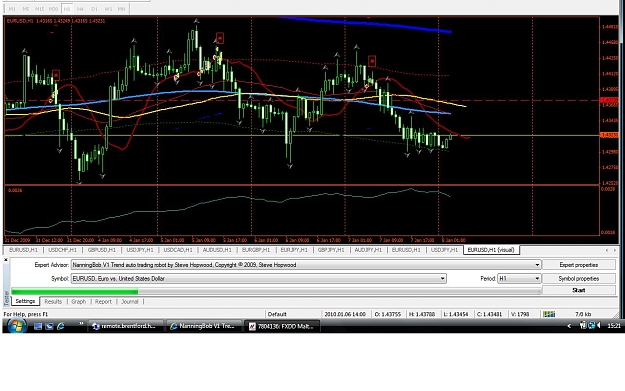Expand the Expert Advisor dropdown
The image size is (625, 391).
click(537, 265)
